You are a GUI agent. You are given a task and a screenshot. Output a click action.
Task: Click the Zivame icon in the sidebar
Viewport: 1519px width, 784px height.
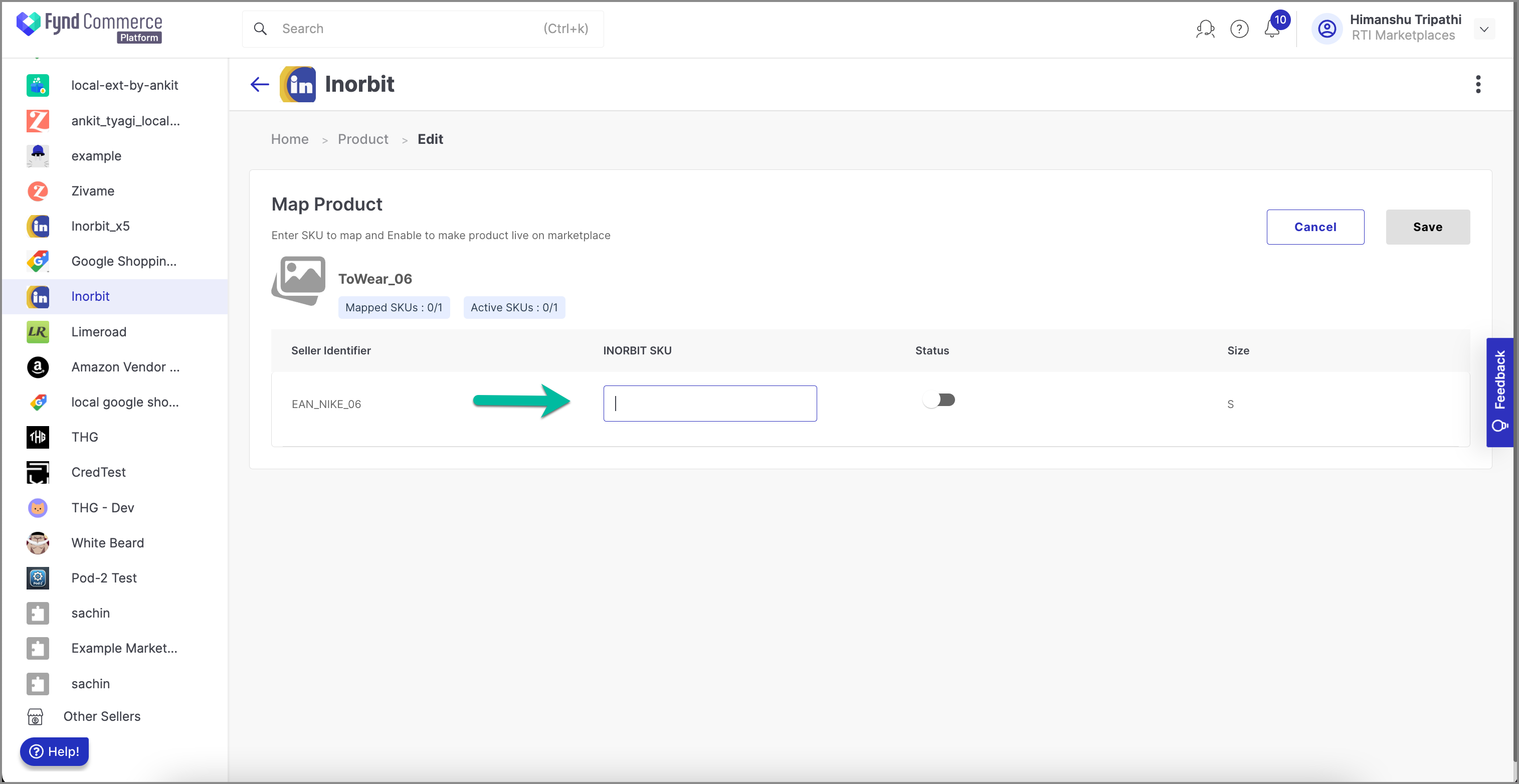38,191
